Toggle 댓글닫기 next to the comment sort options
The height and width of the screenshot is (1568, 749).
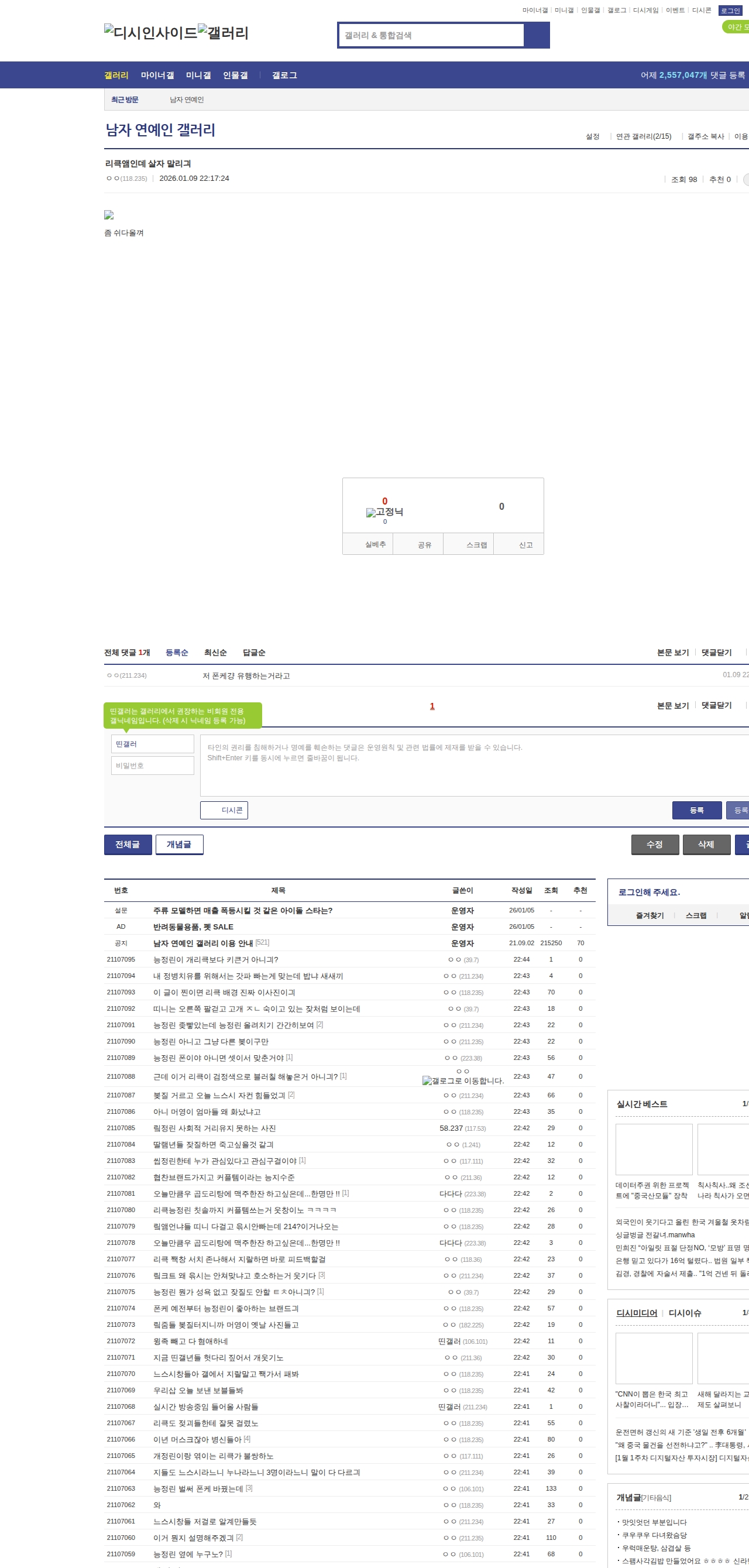point(716,653)
